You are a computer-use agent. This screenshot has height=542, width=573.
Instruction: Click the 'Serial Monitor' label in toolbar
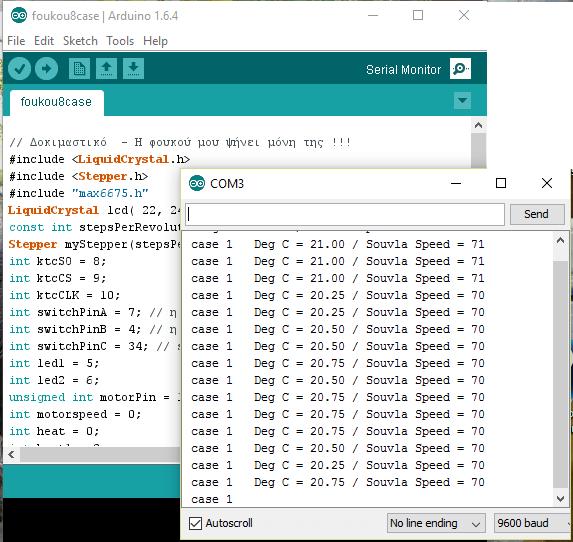403,69
